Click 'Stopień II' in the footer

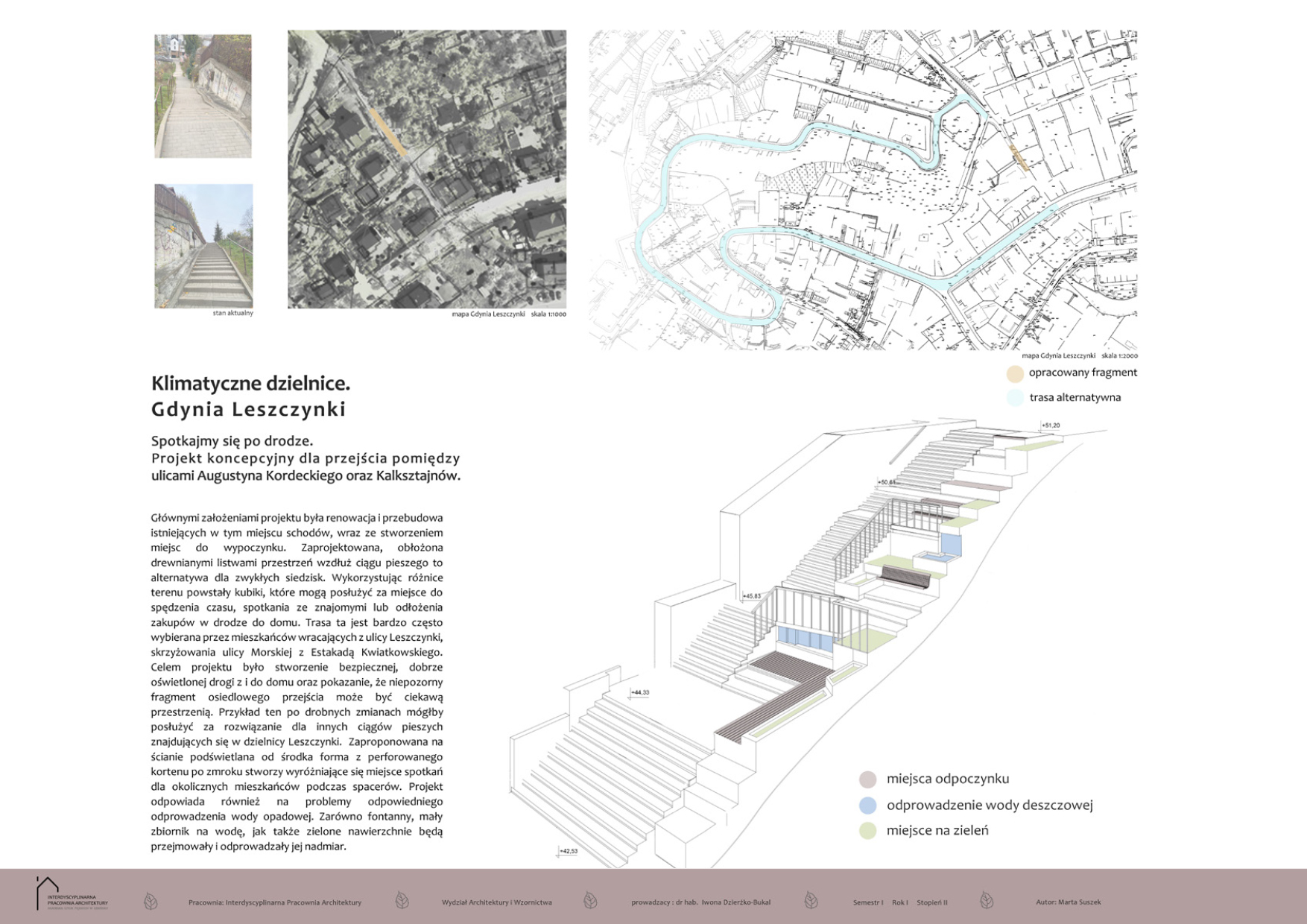point(932,902)
